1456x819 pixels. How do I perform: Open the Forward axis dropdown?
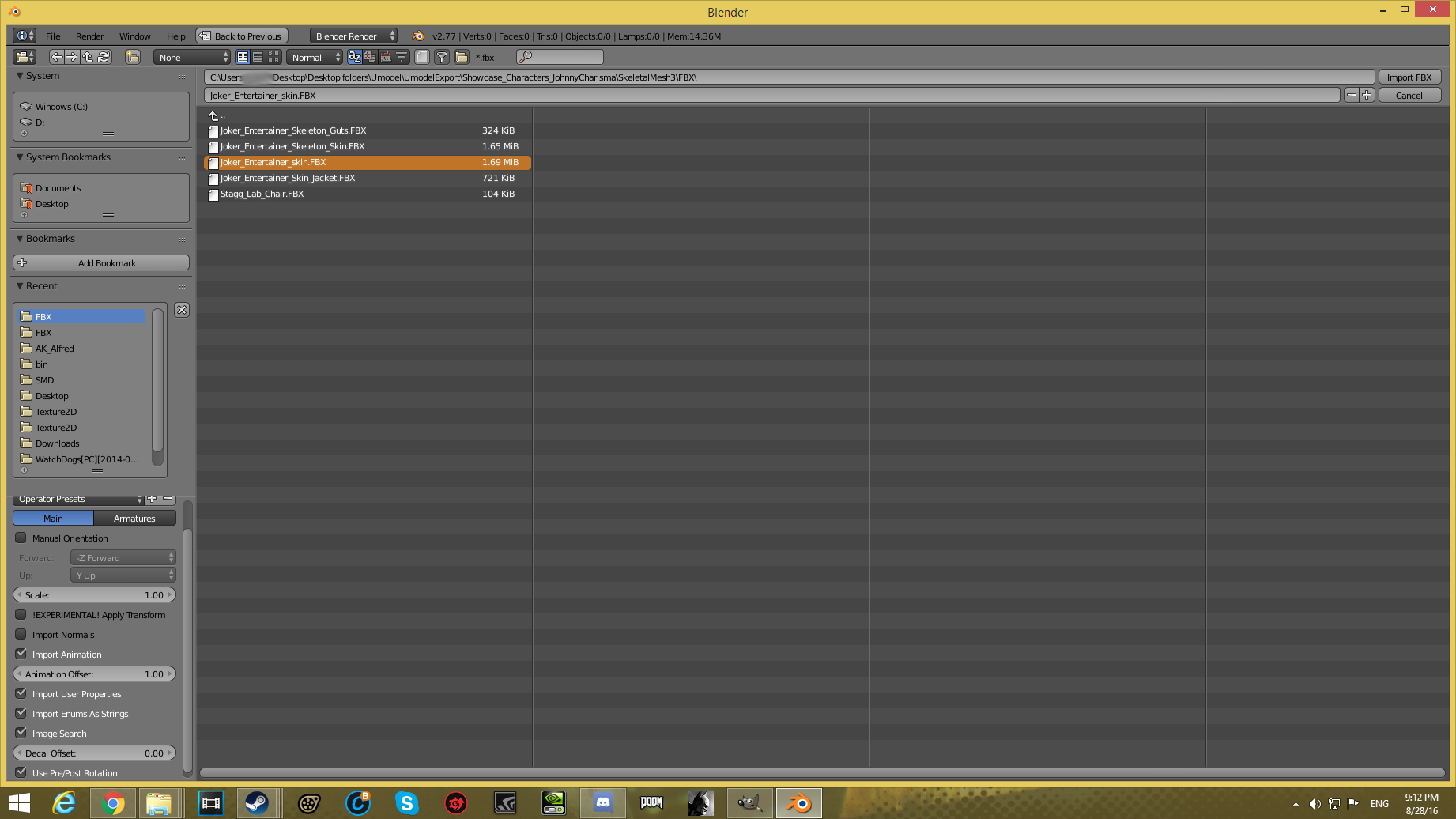[123, 557]
